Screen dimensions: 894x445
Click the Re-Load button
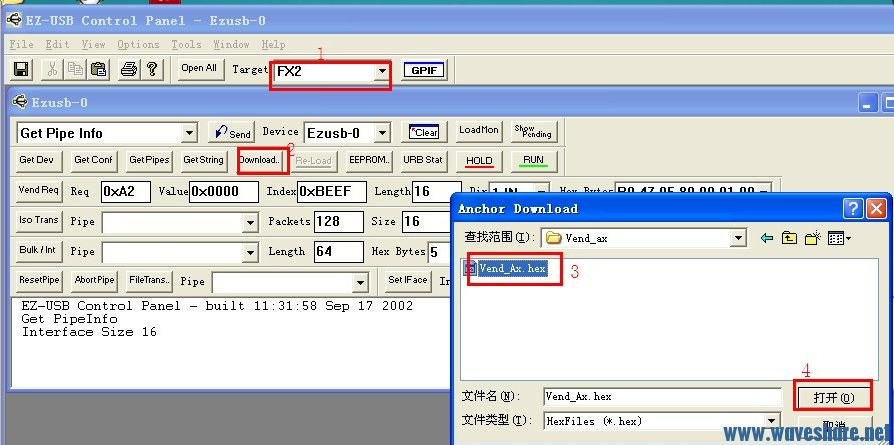pos(313,161)
